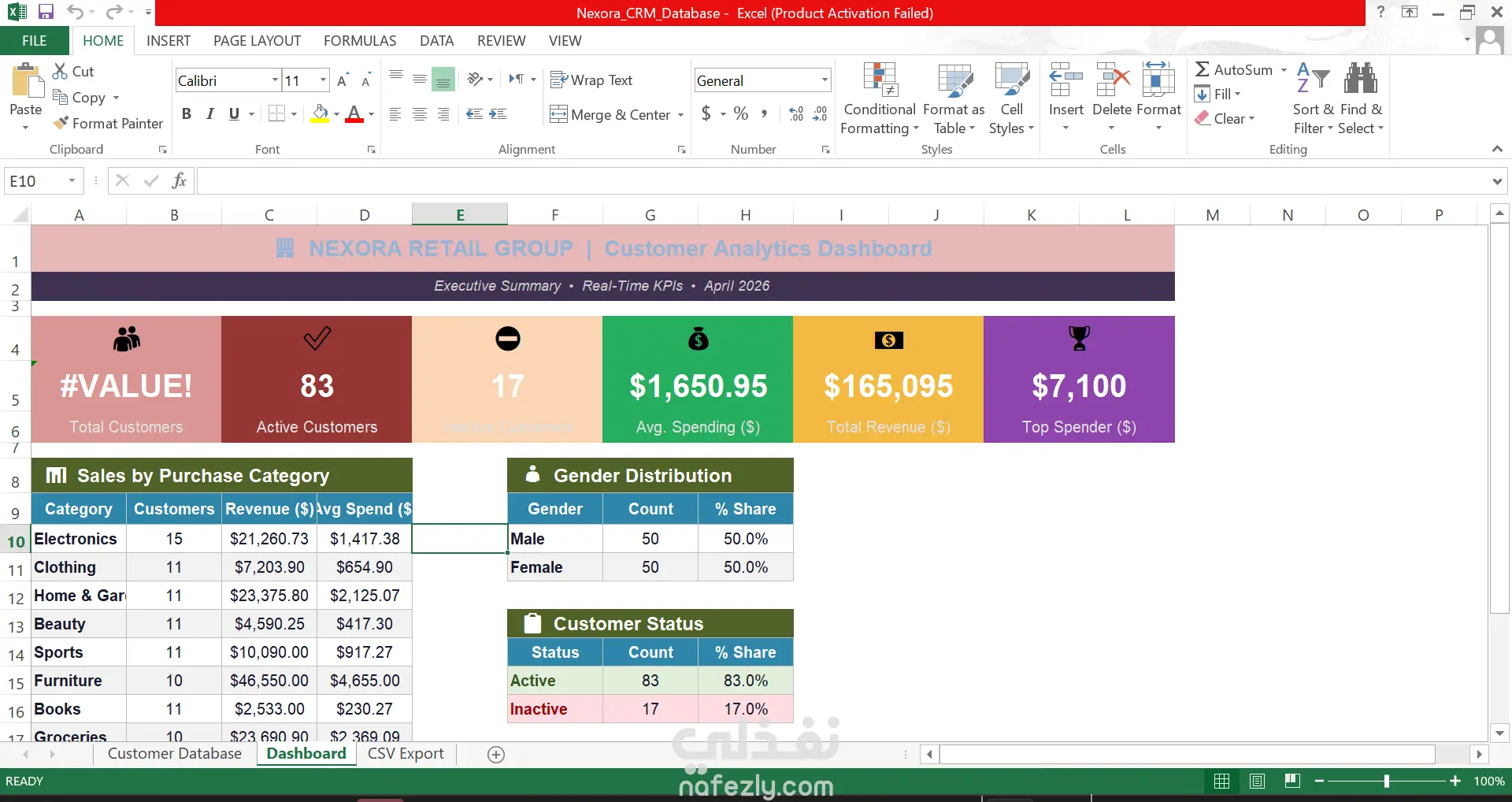Click Increase Decimal icon
This screenshot has height=802, width=1512.
(796, 114)
